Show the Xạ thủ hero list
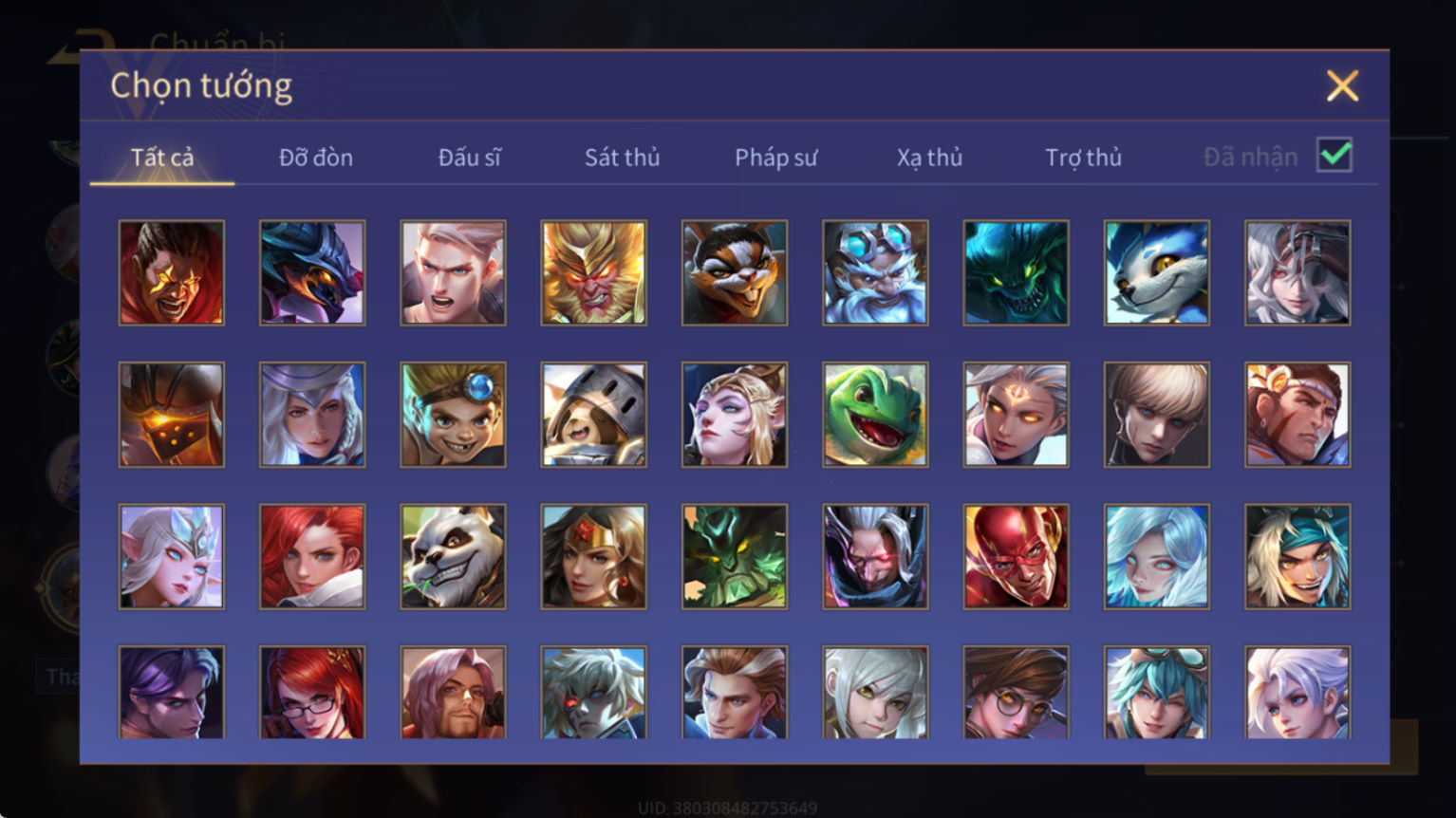Viewport: 1456px width, 818px height. click(929, 158)
